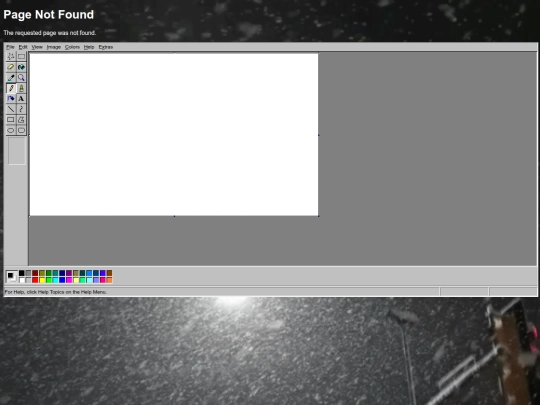Open the Colors menu
Screen dimensions: 540x405
pos(72,47)
